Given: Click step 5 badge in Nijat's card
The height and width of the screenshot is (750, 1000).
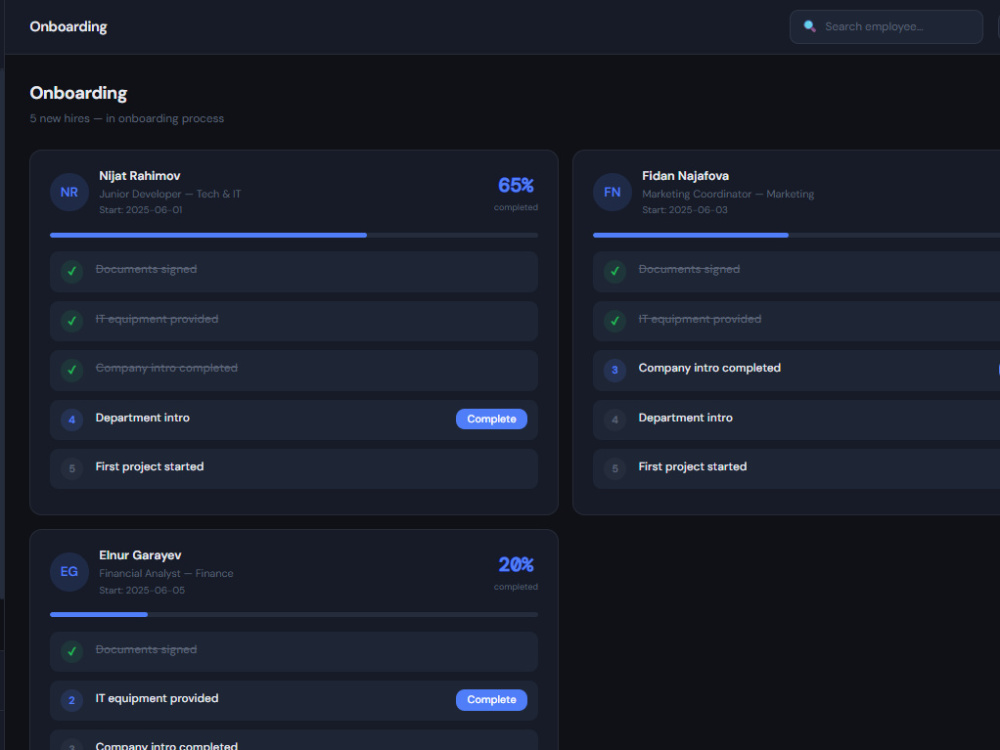Looking at the screenshot, I should [72, 469].
